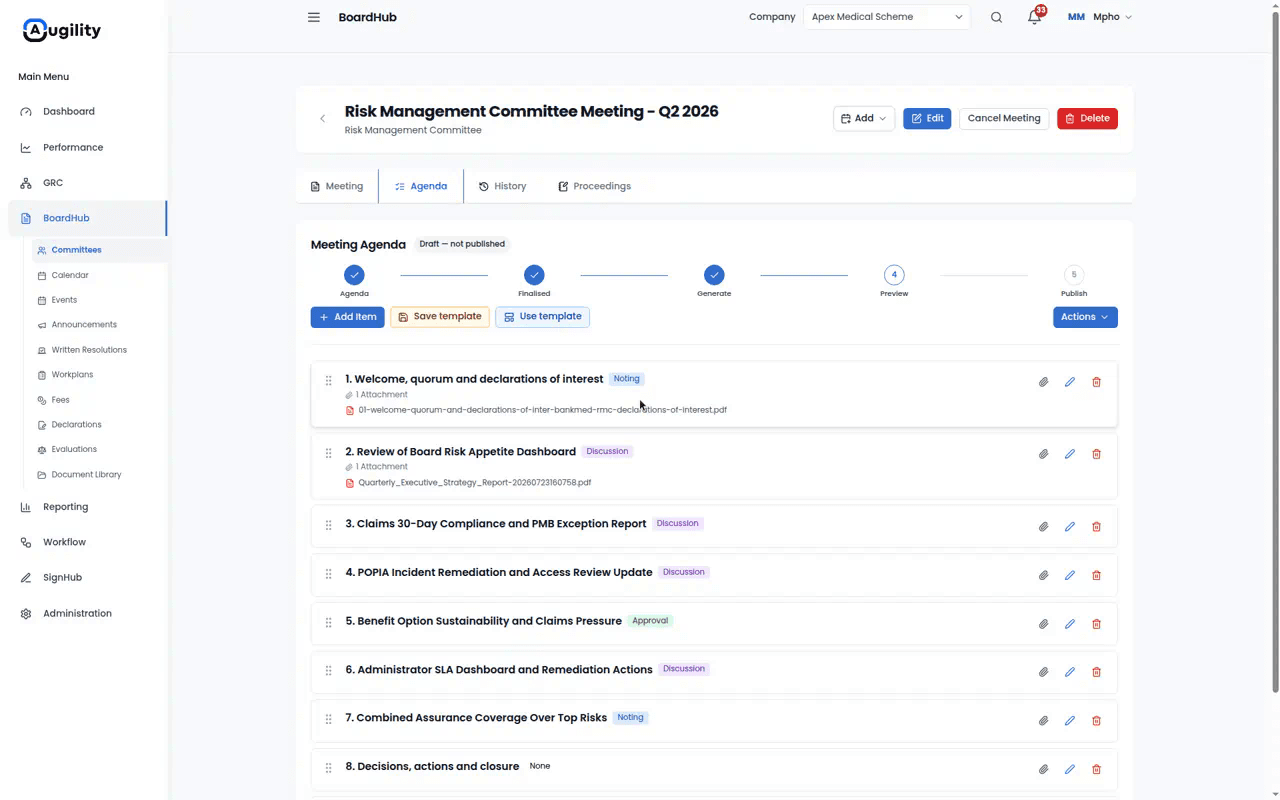Switch to the Meeting tab
The width and height of the screenshot is (1280, 800).
337,186
